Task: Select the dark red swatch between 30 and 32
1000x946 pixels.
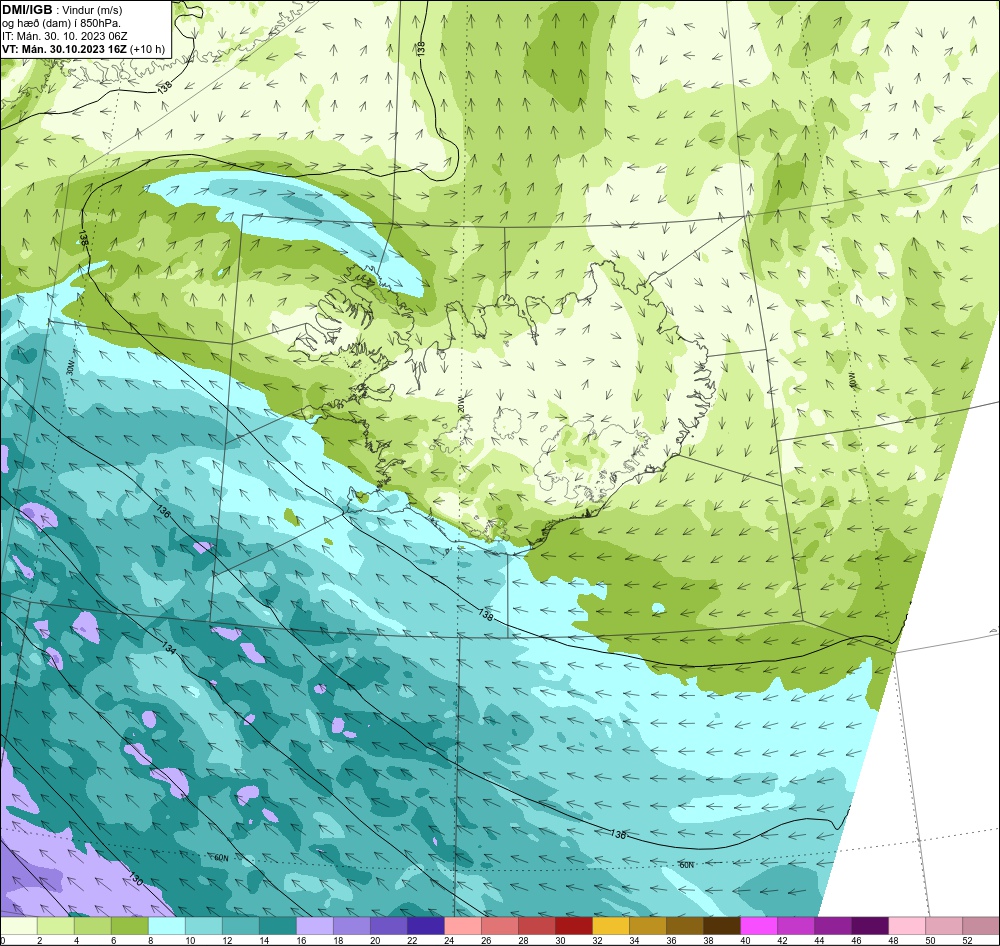Action: point(574,926)
